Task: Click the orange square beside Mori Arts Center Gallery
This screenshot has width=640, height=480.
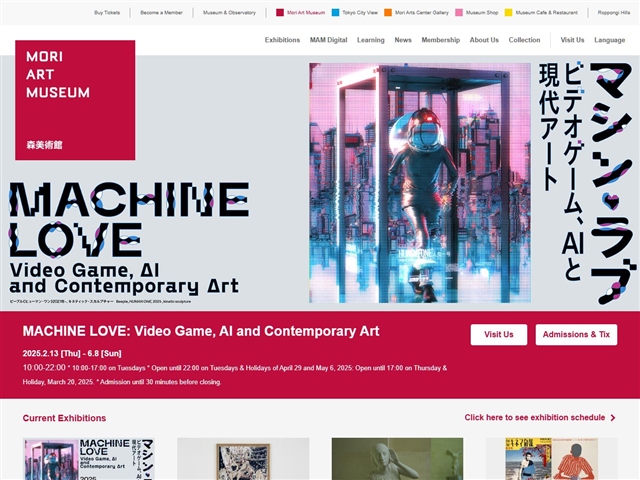Action: (x=389, y=13)
